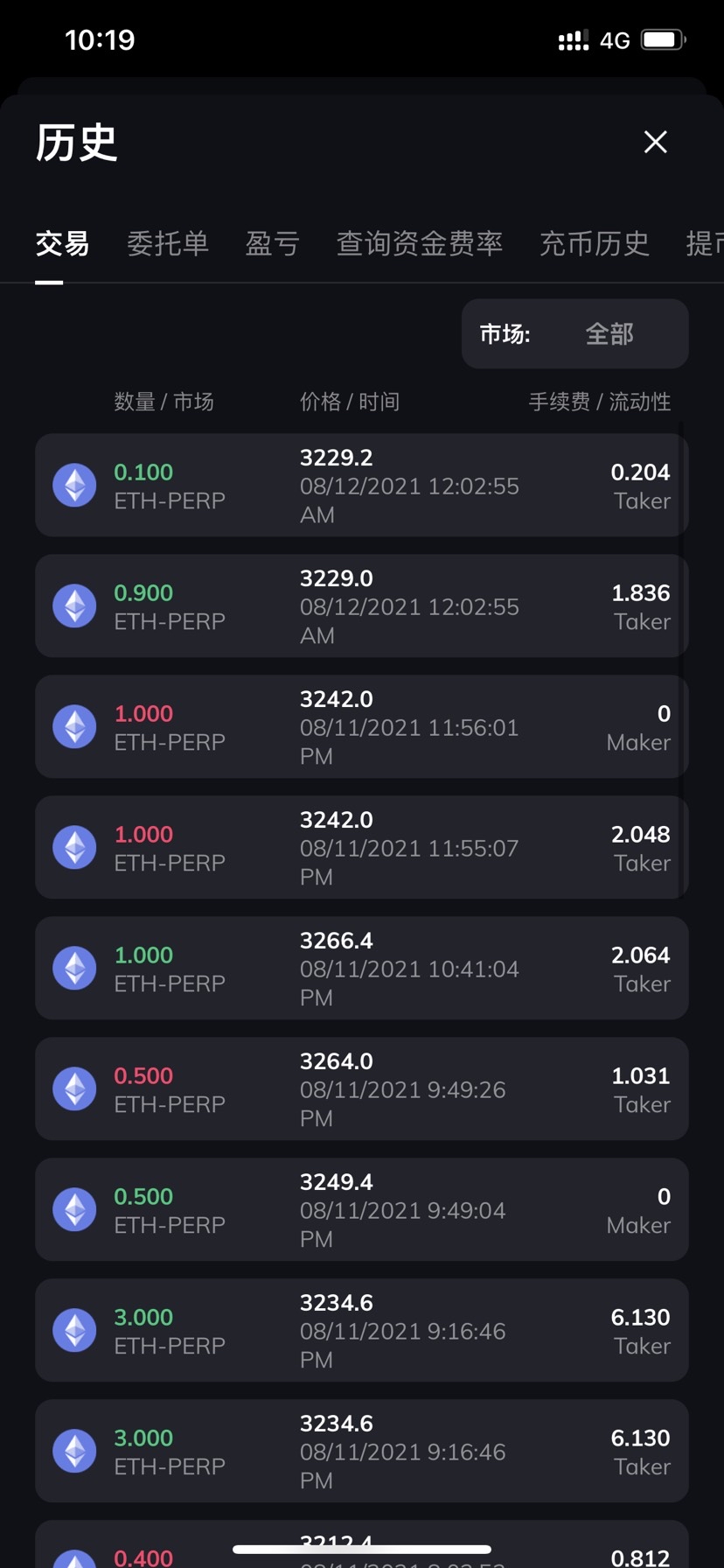Select the 查询资金费率 tab

point(420,243)
